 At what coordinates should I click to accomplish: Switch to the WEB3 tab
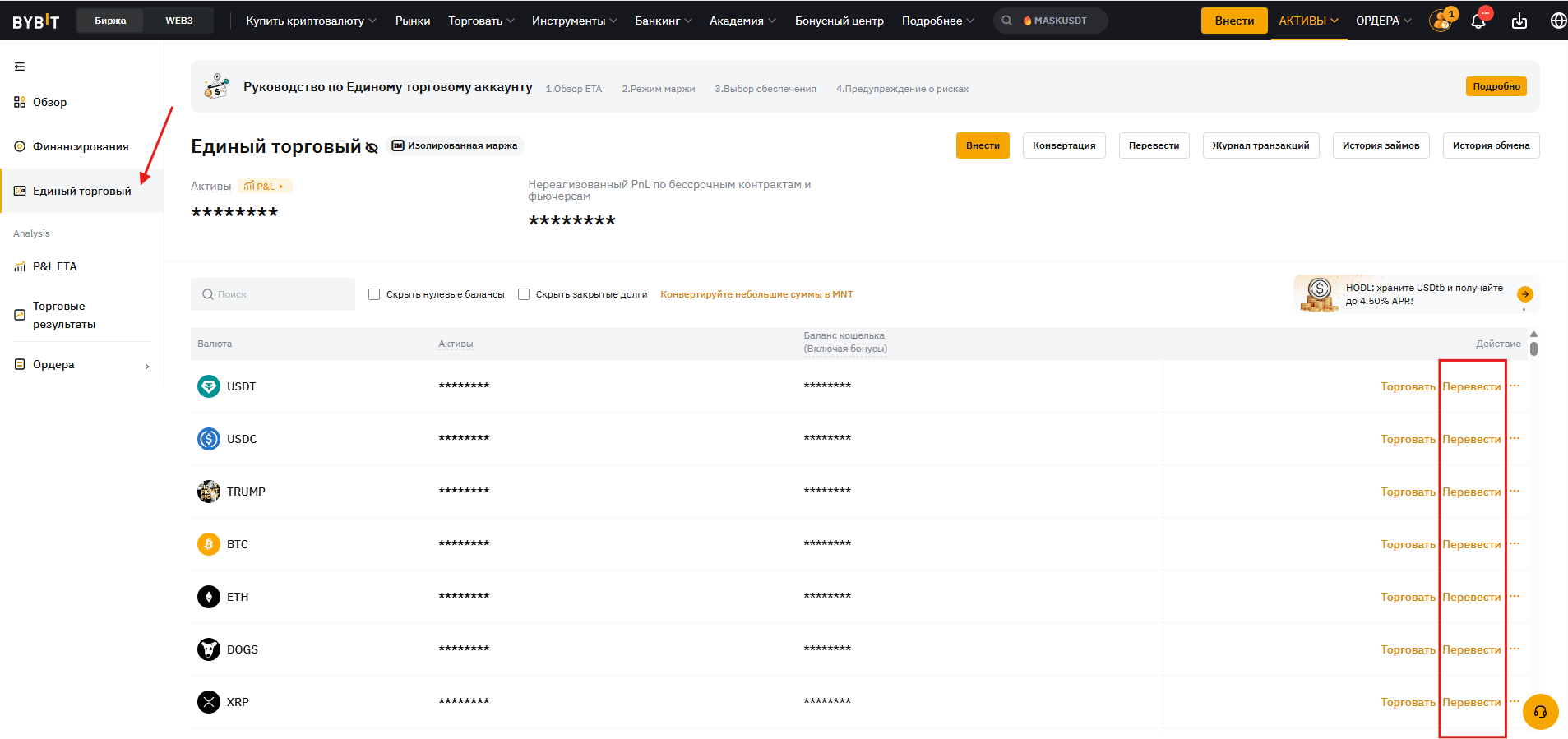tap(179, 21)
